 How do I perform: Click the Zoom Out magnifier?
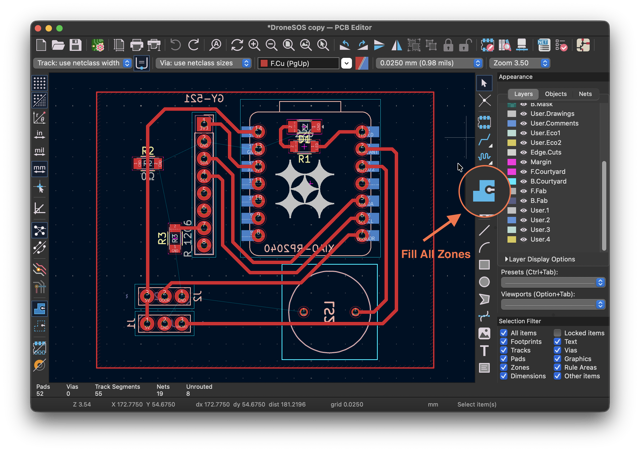click(x=271, y=45)
